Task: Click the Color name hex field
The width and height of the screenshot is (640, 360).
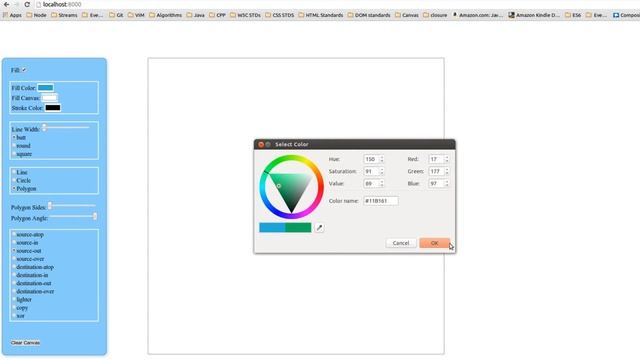Action: click(380, 201)
